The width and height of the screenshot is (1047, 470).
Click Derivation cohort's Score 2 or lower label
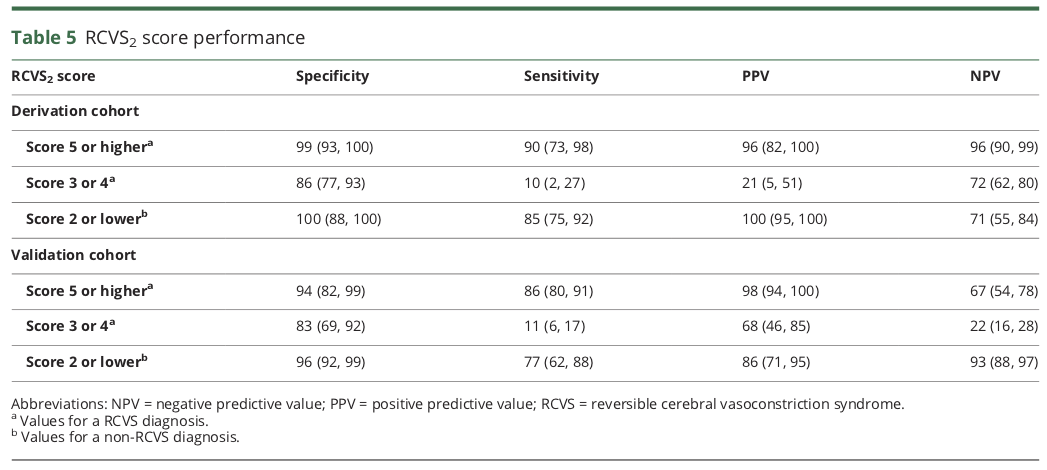coord(88,219)
